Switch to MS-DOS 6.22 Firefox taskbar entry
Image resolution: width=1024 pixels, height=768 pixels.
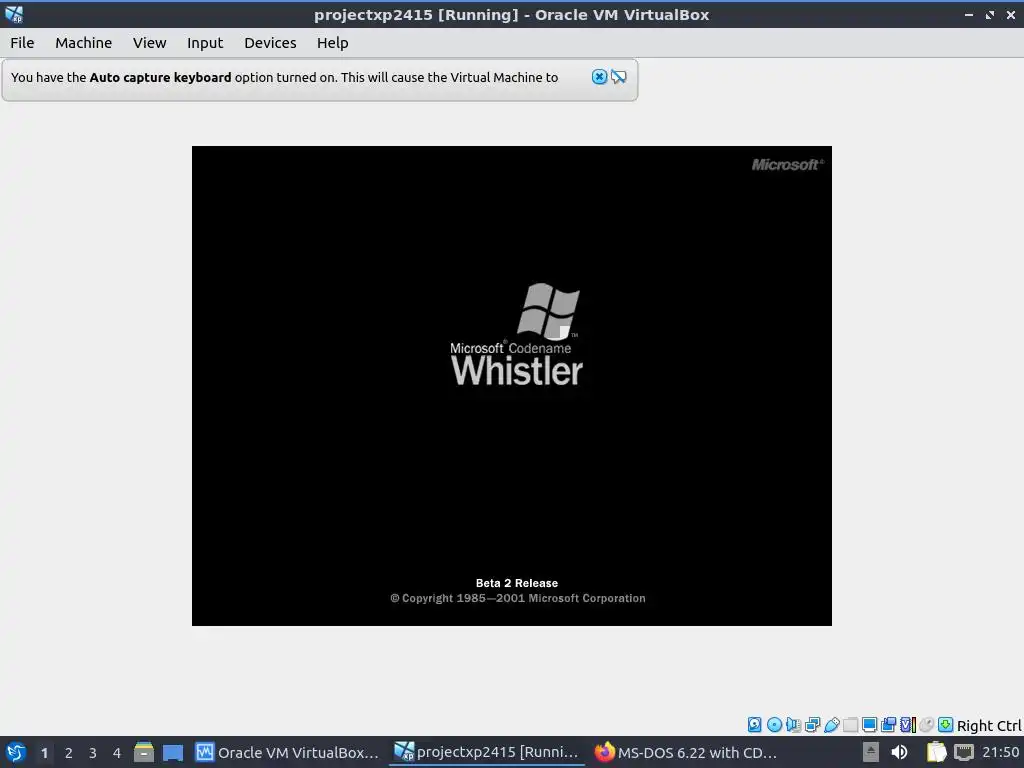pyautogui.click(x=686, y=752)
